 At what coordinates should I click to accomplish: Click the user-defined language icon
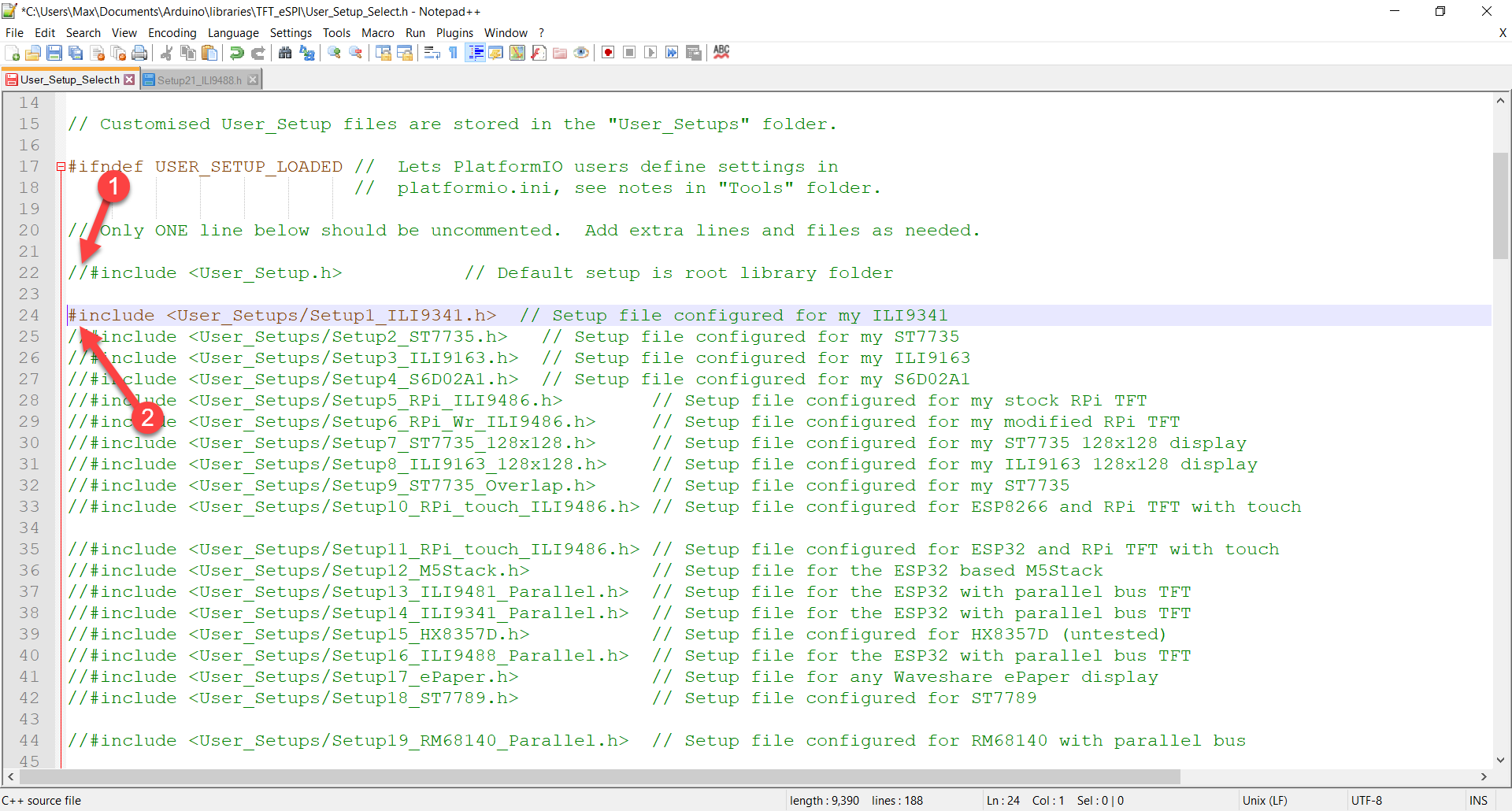496,53
